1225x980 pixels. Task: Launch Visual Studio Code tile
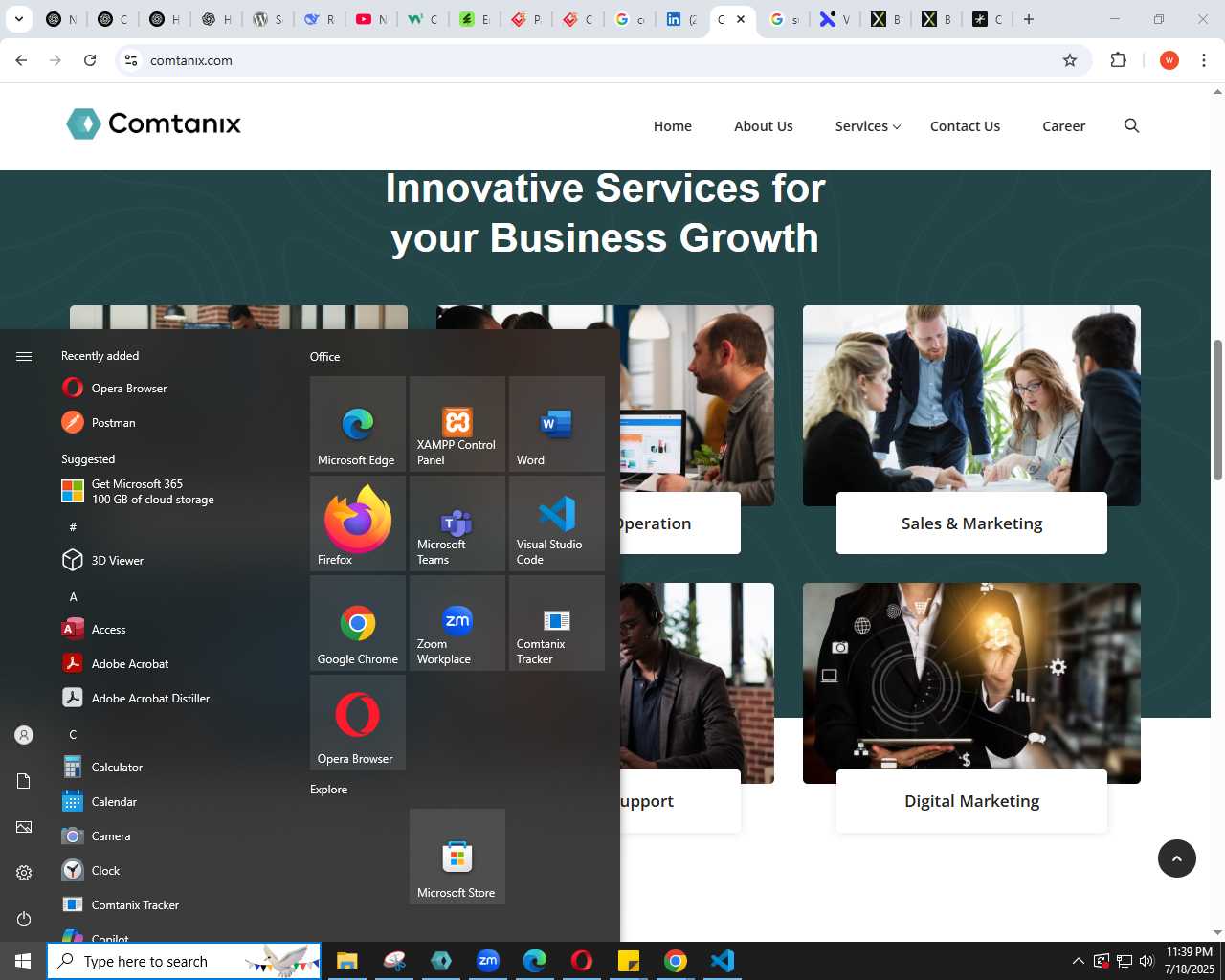click(557, 523)
